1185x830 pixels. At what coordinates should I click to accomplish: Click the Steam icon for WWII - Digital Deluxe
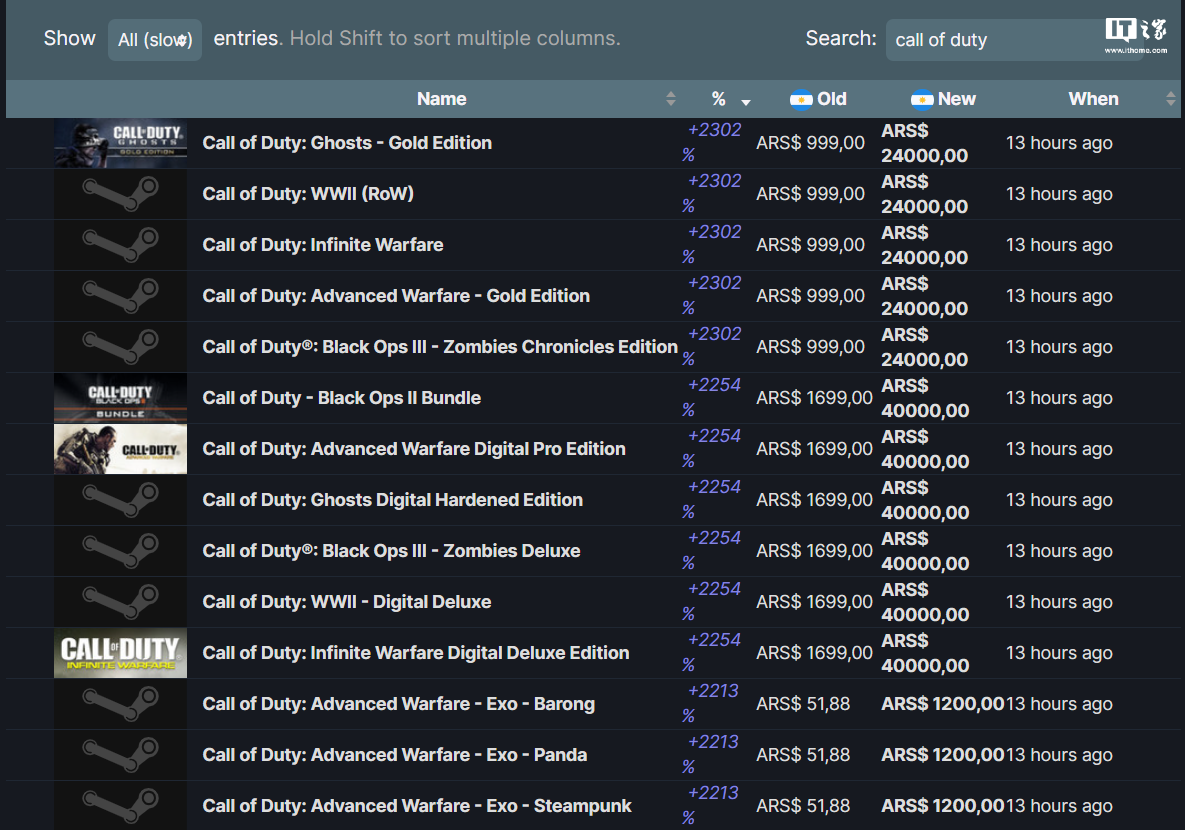pos(120,602)
